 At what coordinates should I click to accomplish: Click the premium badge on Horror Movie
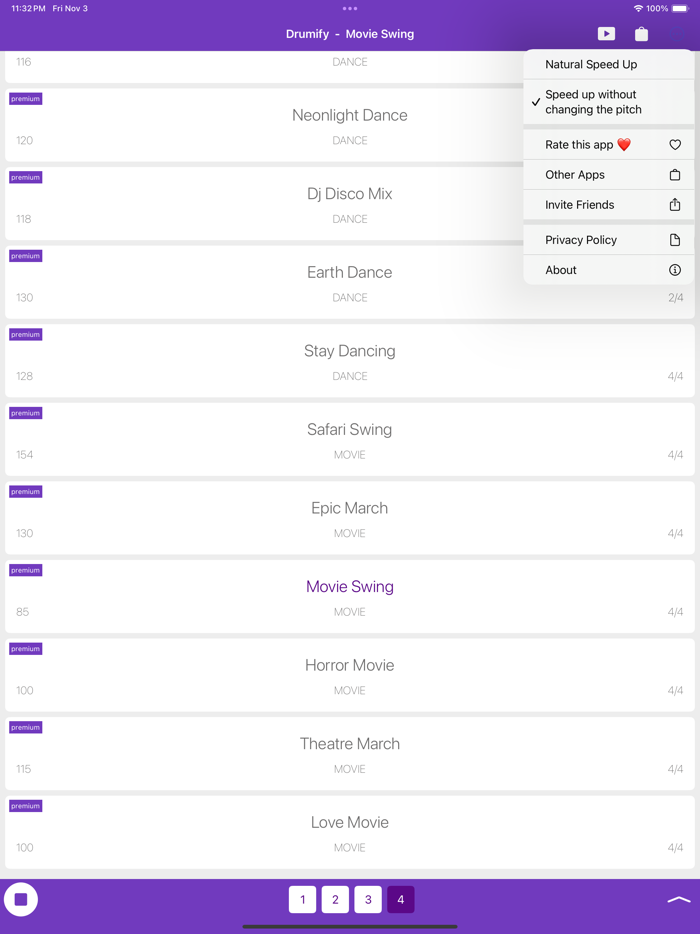[26, 649]
